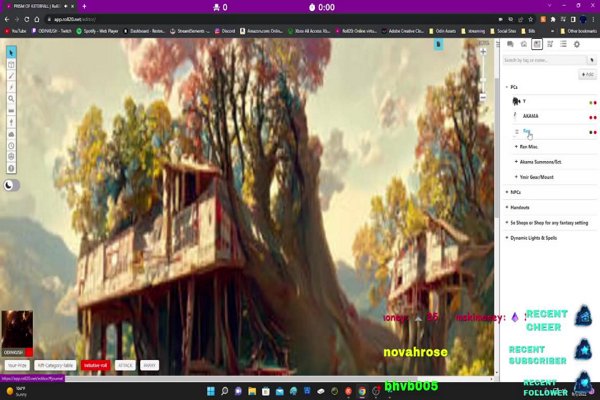Click the journal search input field
Screen dimensions: 600x400
coord(544,60)
